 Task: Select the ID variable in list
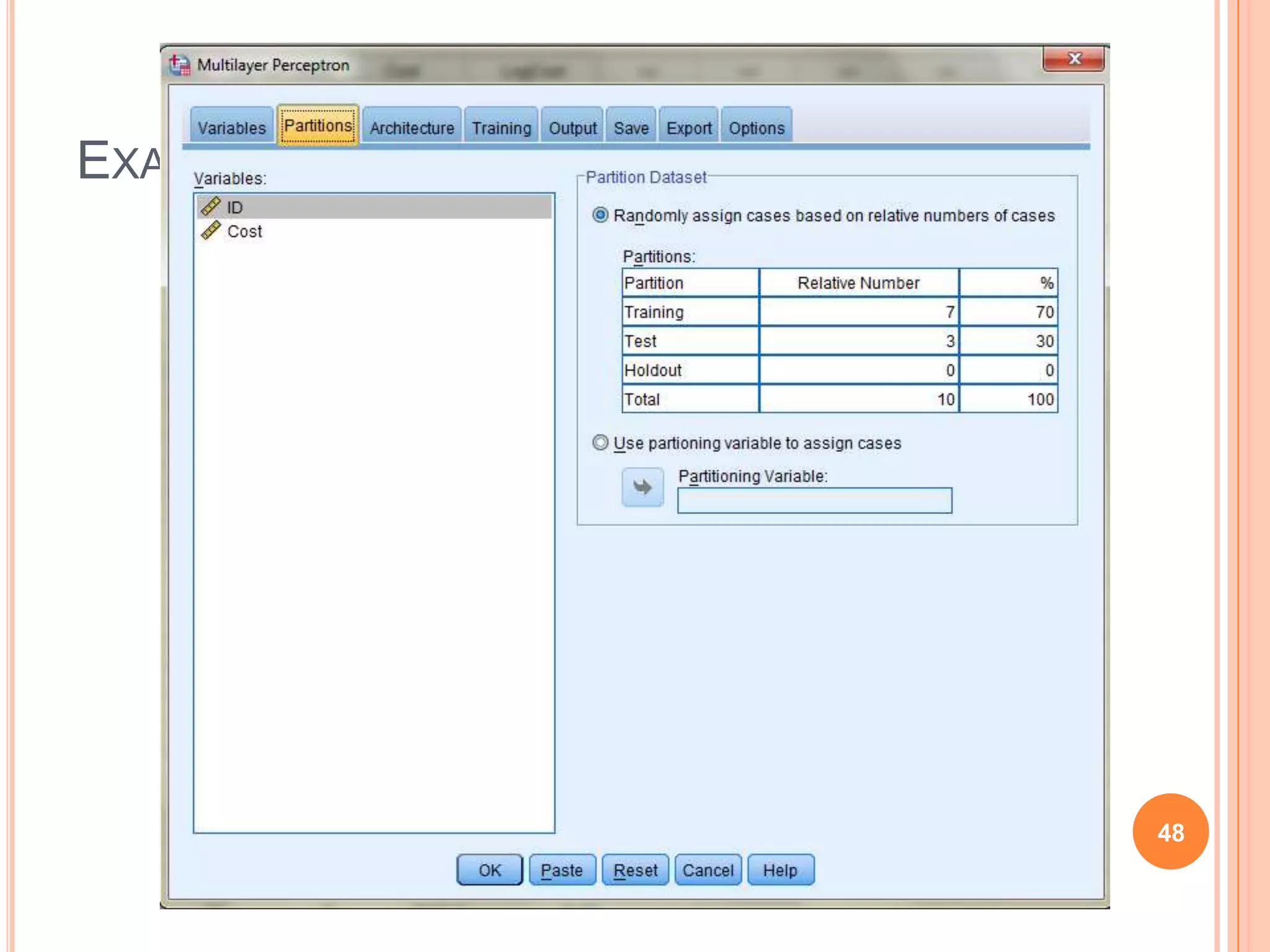tap(374, 207)
